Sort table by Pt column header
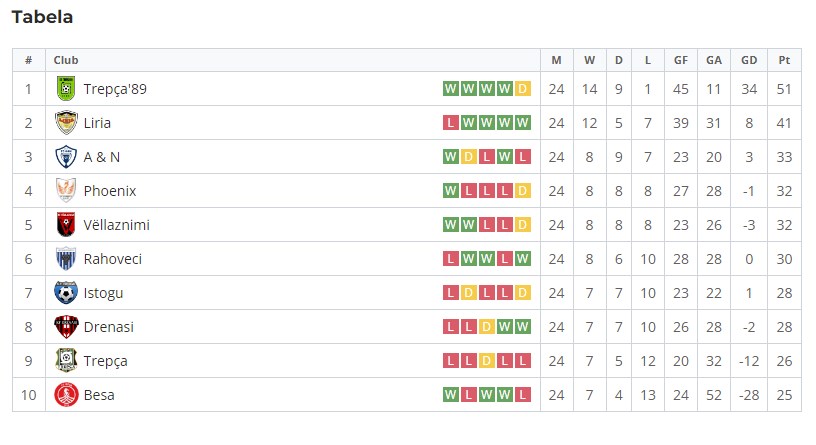 click(x=783, y=60)
